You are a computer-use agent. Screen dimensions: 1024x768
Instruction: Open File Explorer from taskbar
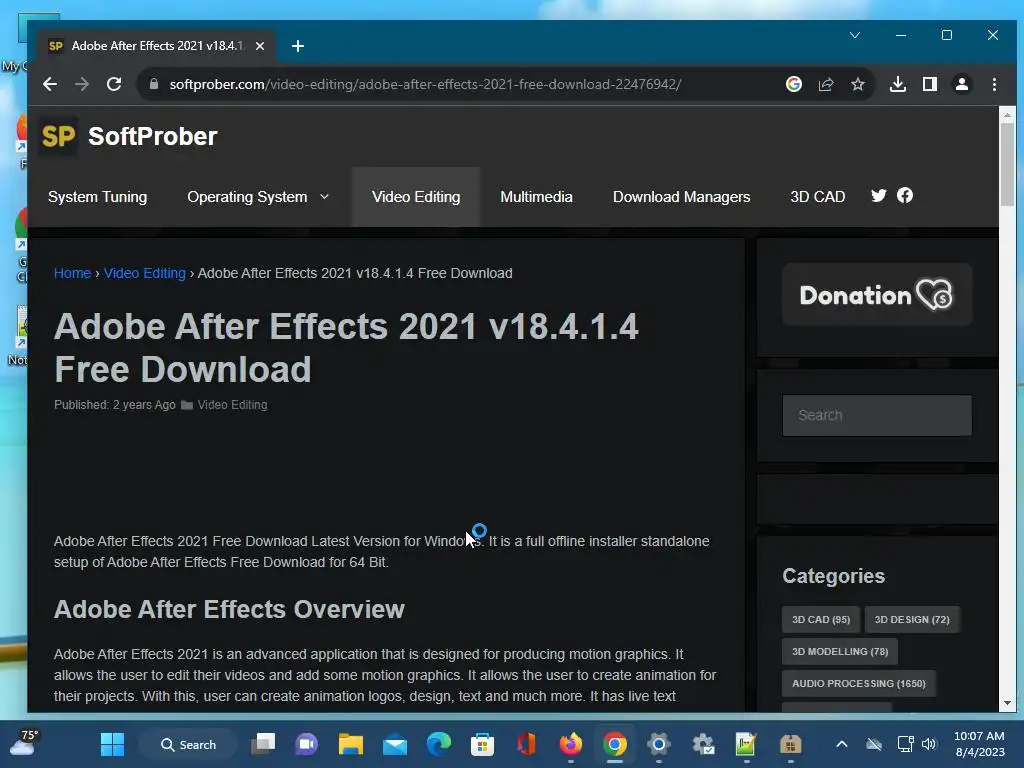[x=351, y=744]
